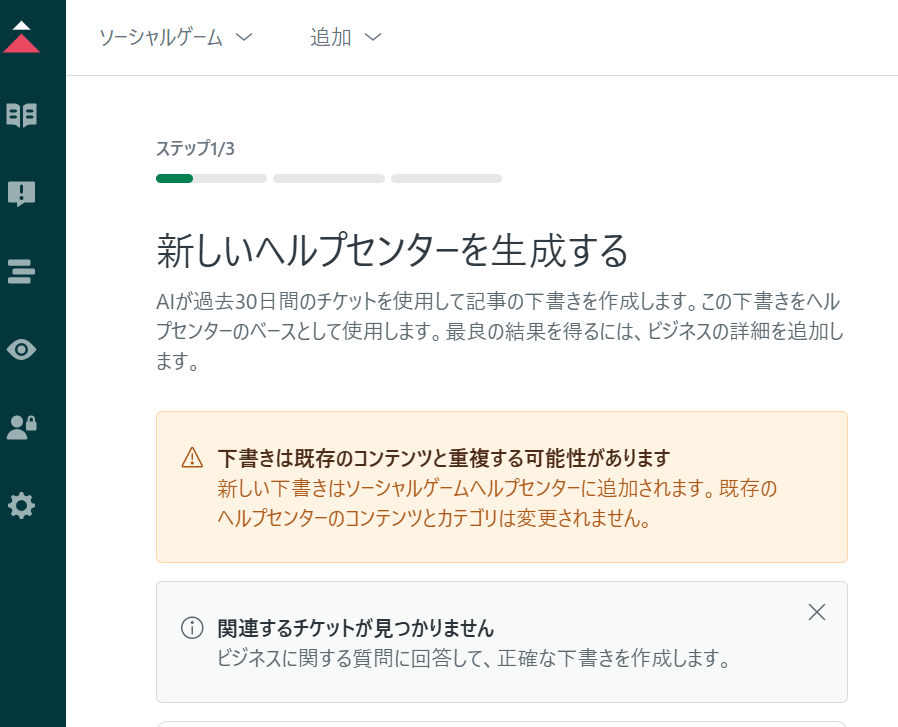Dismiss the 関連するチケットが見つかりません notice

816,612
